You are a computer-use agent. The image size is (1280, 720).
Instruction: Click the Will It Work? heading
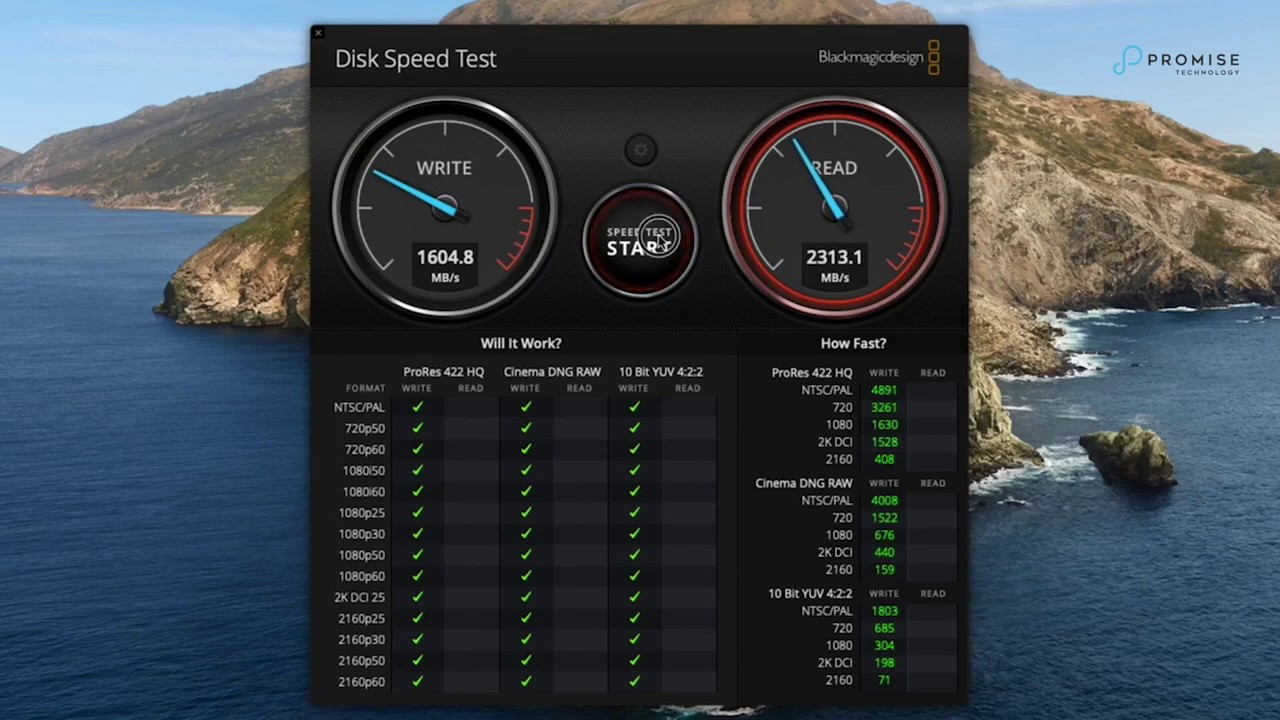521,343
